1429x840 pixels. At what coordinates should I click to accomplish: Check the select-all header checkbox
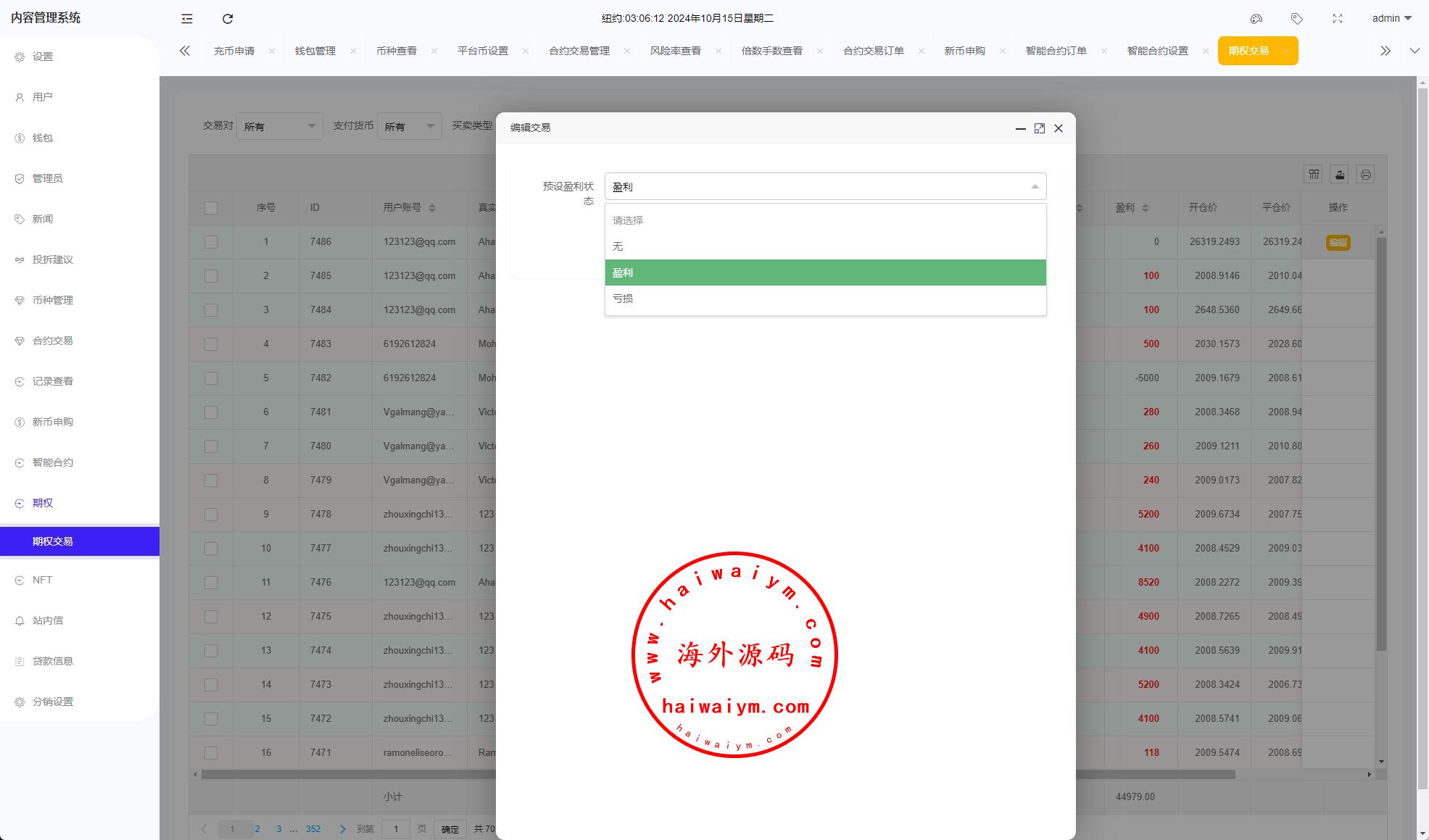(x=211, y=208)
